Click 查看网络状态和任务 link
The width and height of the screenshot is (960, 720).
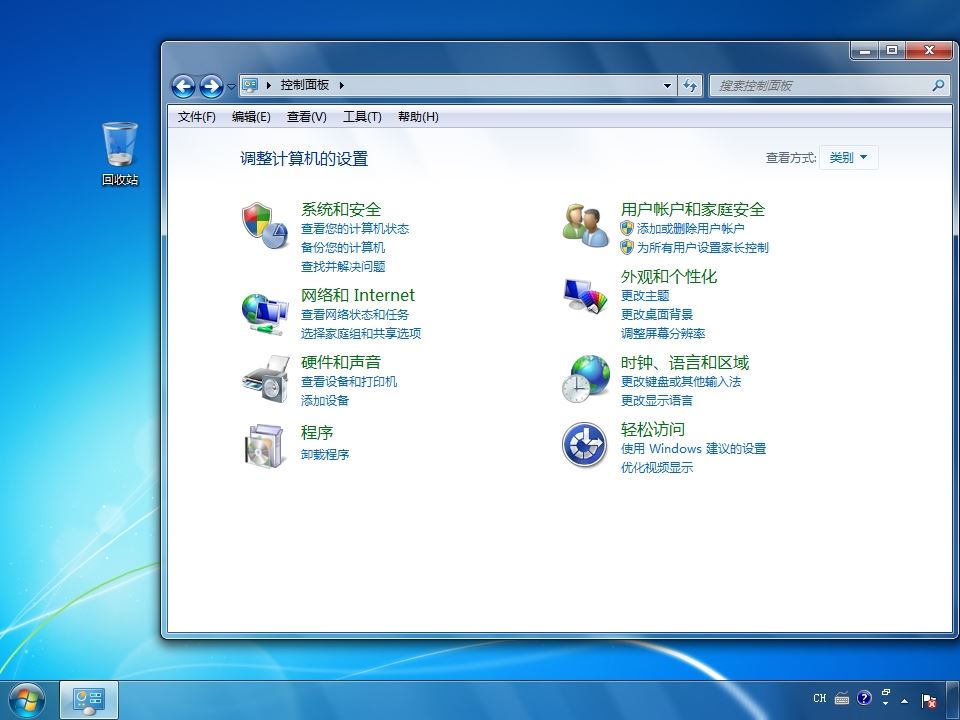pyautogui.click(x=355, y=314)
